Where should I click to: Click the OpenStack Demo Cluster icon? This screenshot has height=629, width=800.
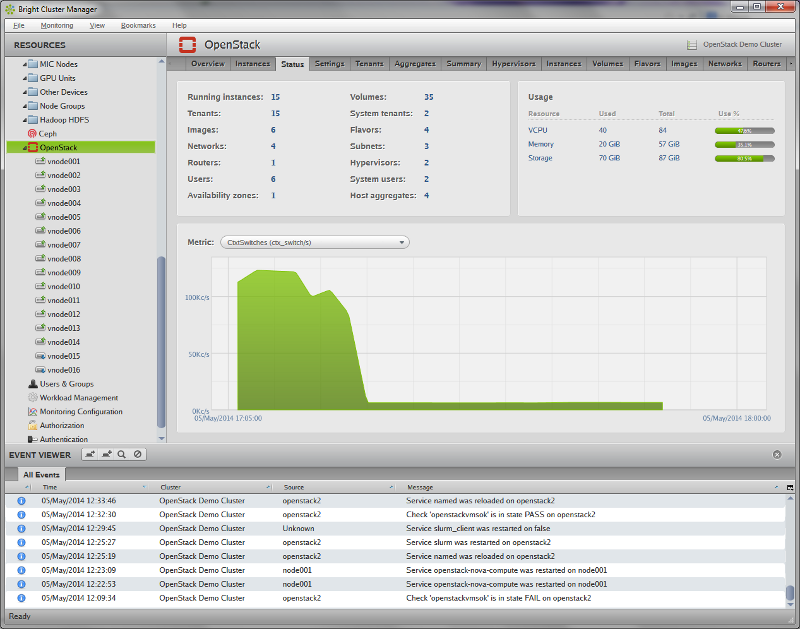[691, 45]
